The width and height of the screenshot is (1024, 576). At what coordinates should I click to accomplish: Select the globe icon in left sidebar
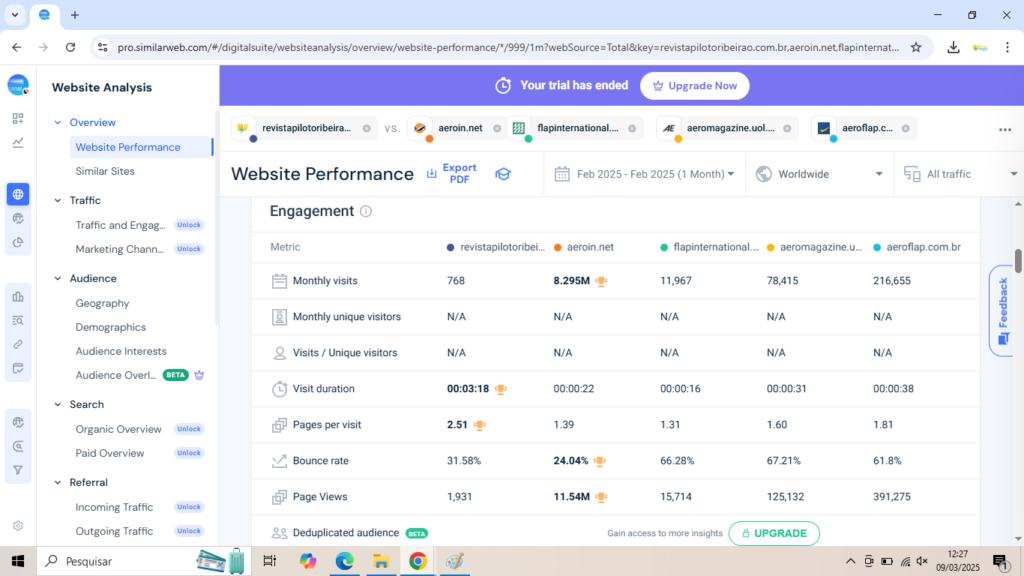tap(18, 194)
